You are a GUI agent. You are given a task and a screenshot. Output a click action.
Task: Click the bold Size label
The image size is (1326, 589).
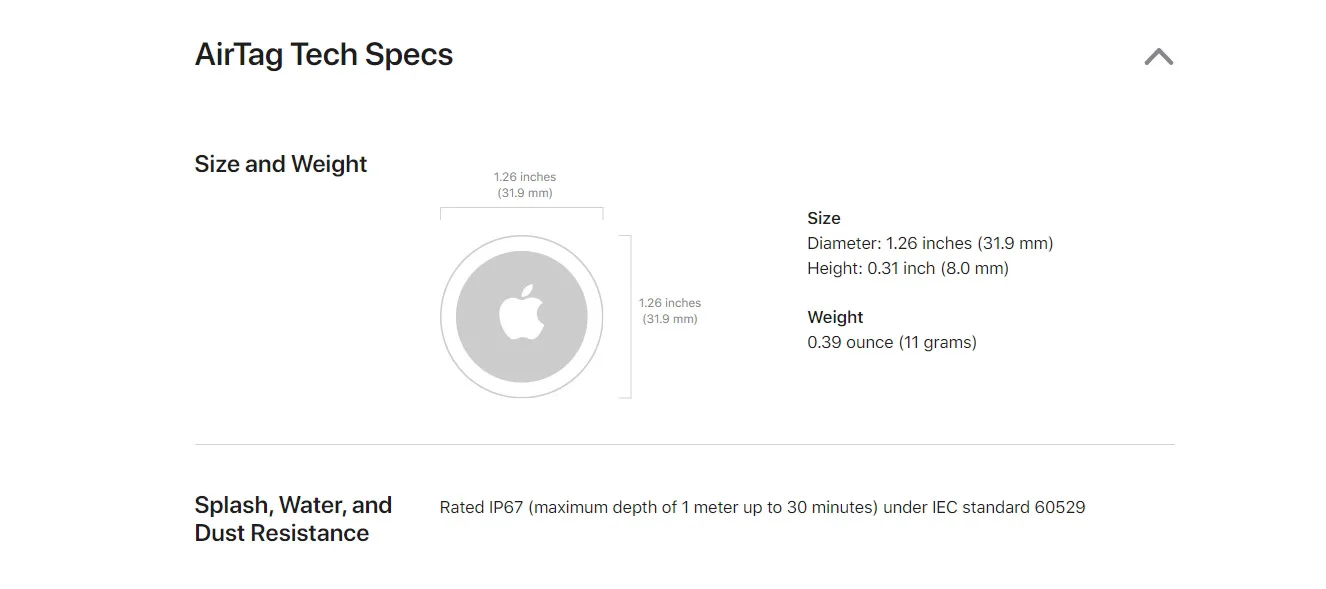[824, 218]
